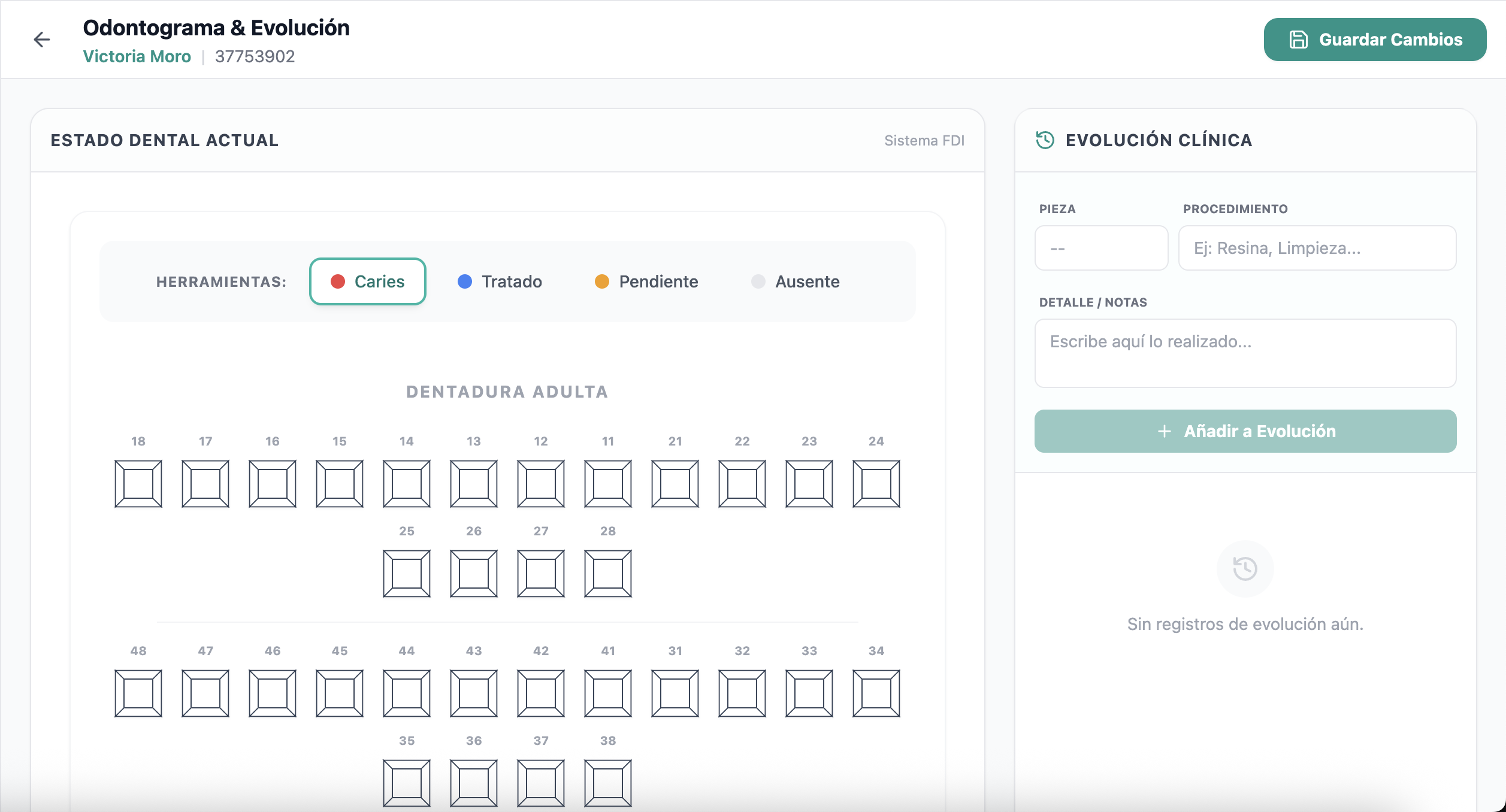Click the Odontograma & Evolución title
Screen dimensions: 1506x812
(x=216, y=28)
